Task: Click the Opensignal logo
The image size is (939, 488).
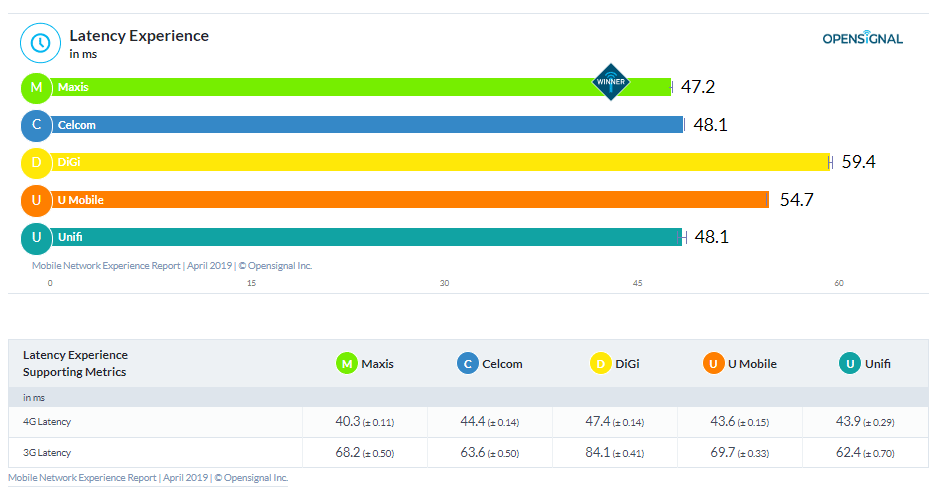Action: 862,38
